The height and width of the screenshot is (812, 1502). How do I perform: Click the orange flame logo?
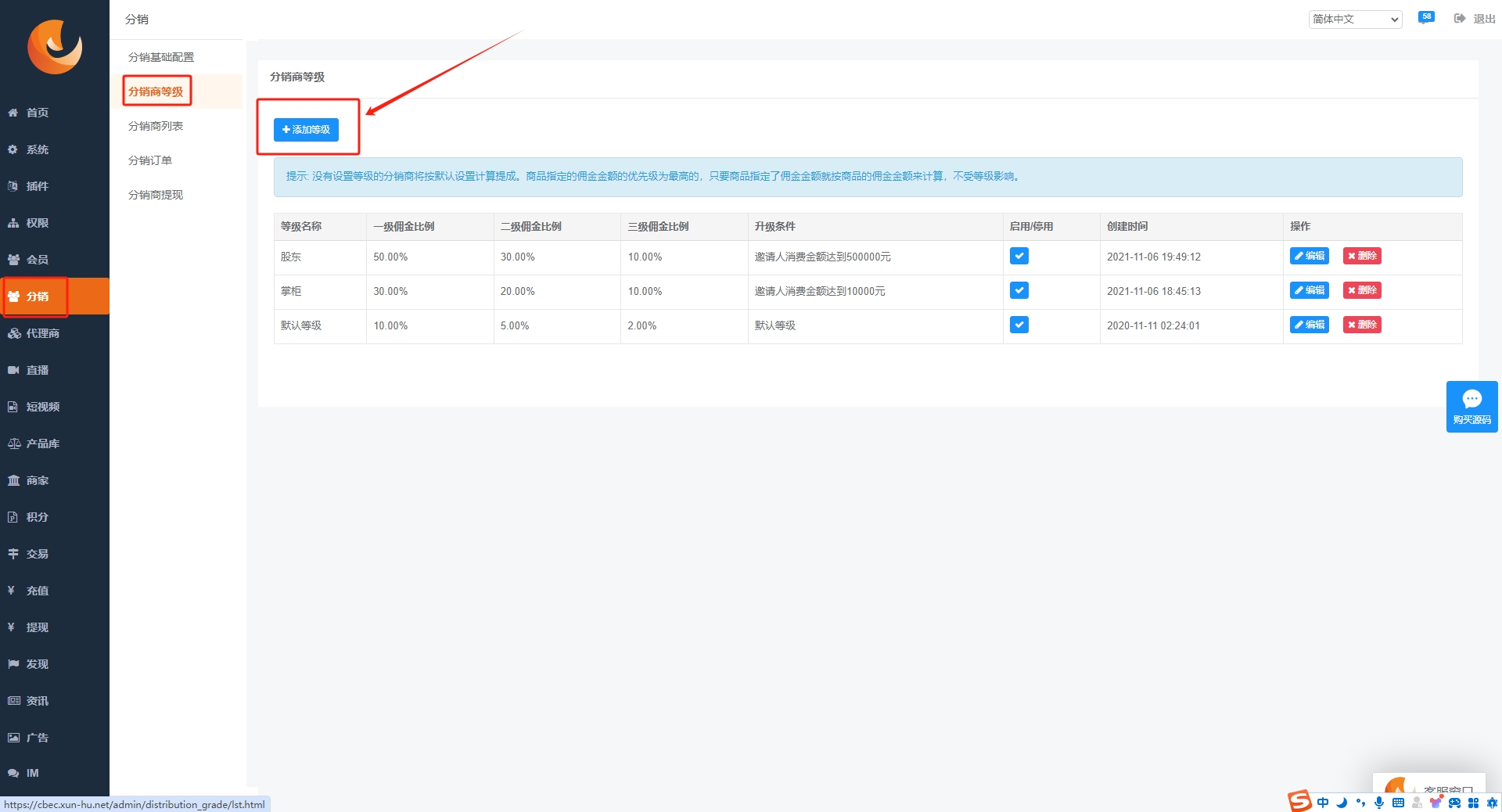(x=55, y=47)
